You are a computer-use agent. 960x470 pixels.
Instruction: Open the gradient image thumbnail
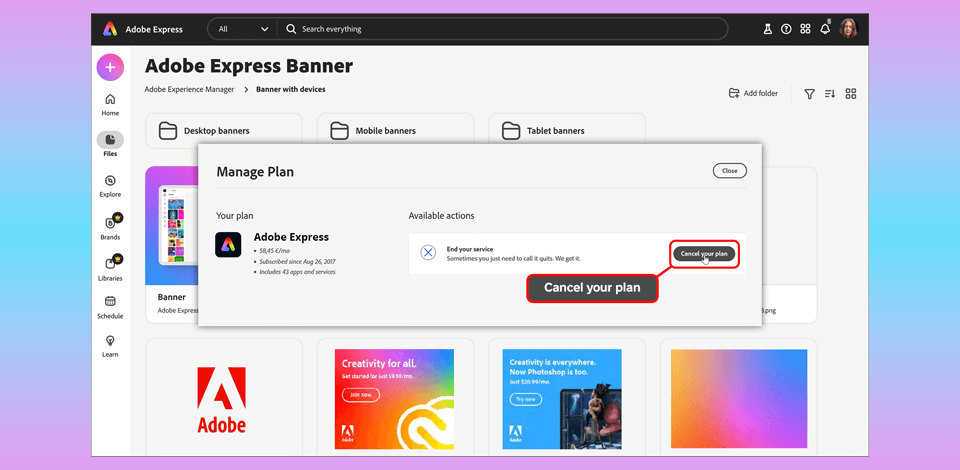pyautogui.click(x=739, y=399)
